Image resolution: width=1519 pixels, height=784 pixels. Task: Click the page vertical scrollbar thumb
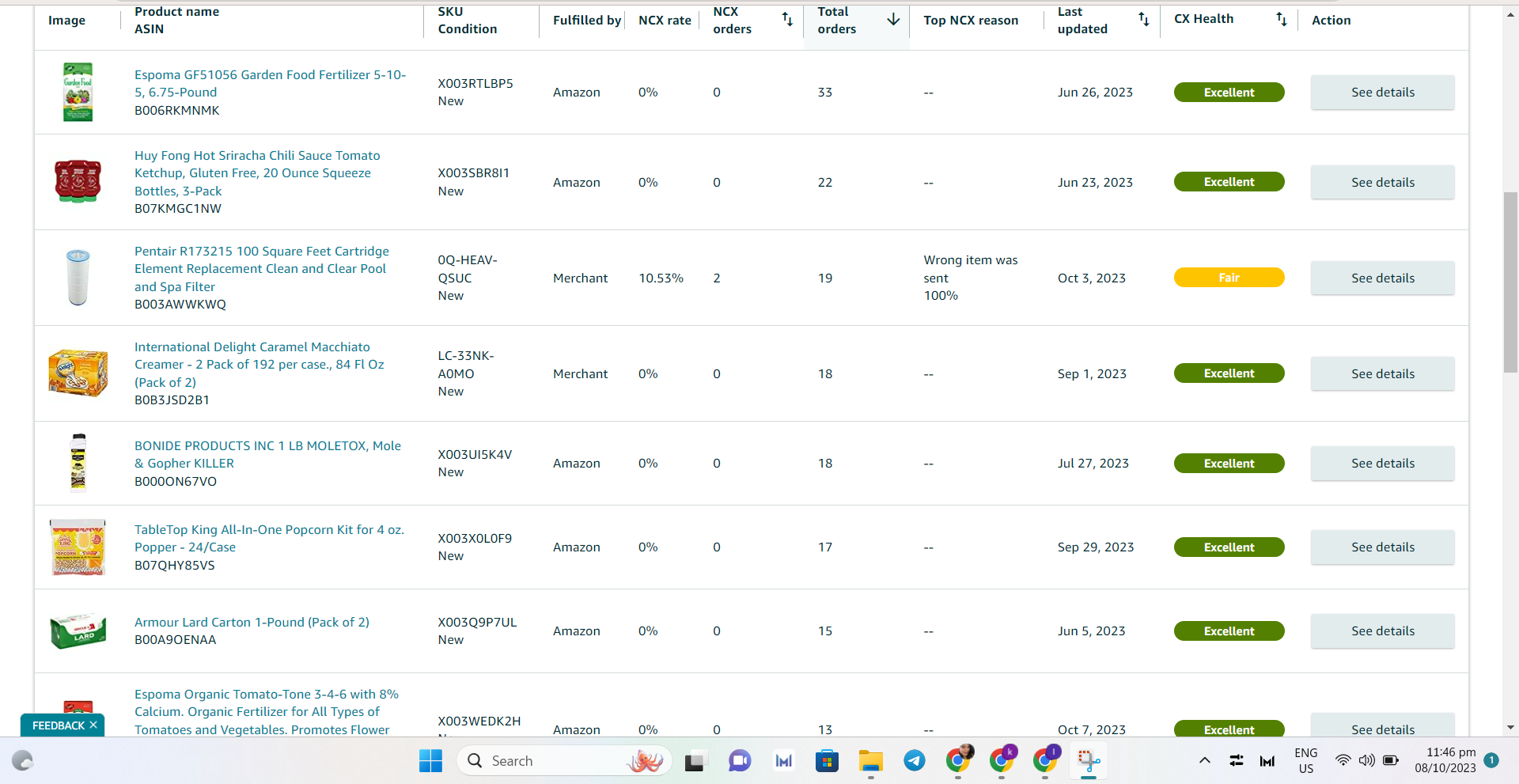[x=1510, y=282]
